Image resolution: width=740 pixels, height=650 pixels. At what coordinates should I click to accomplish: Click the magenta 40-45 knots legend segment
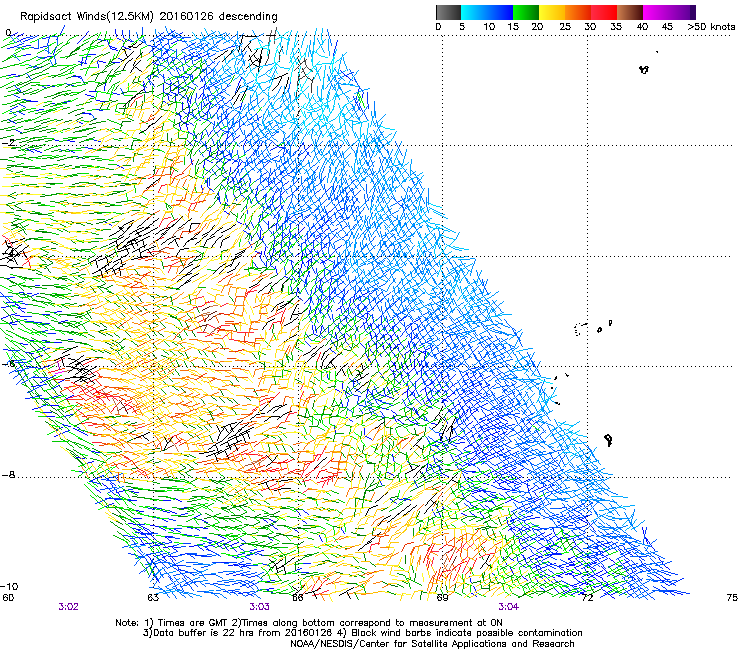click(x=656, y=12)
